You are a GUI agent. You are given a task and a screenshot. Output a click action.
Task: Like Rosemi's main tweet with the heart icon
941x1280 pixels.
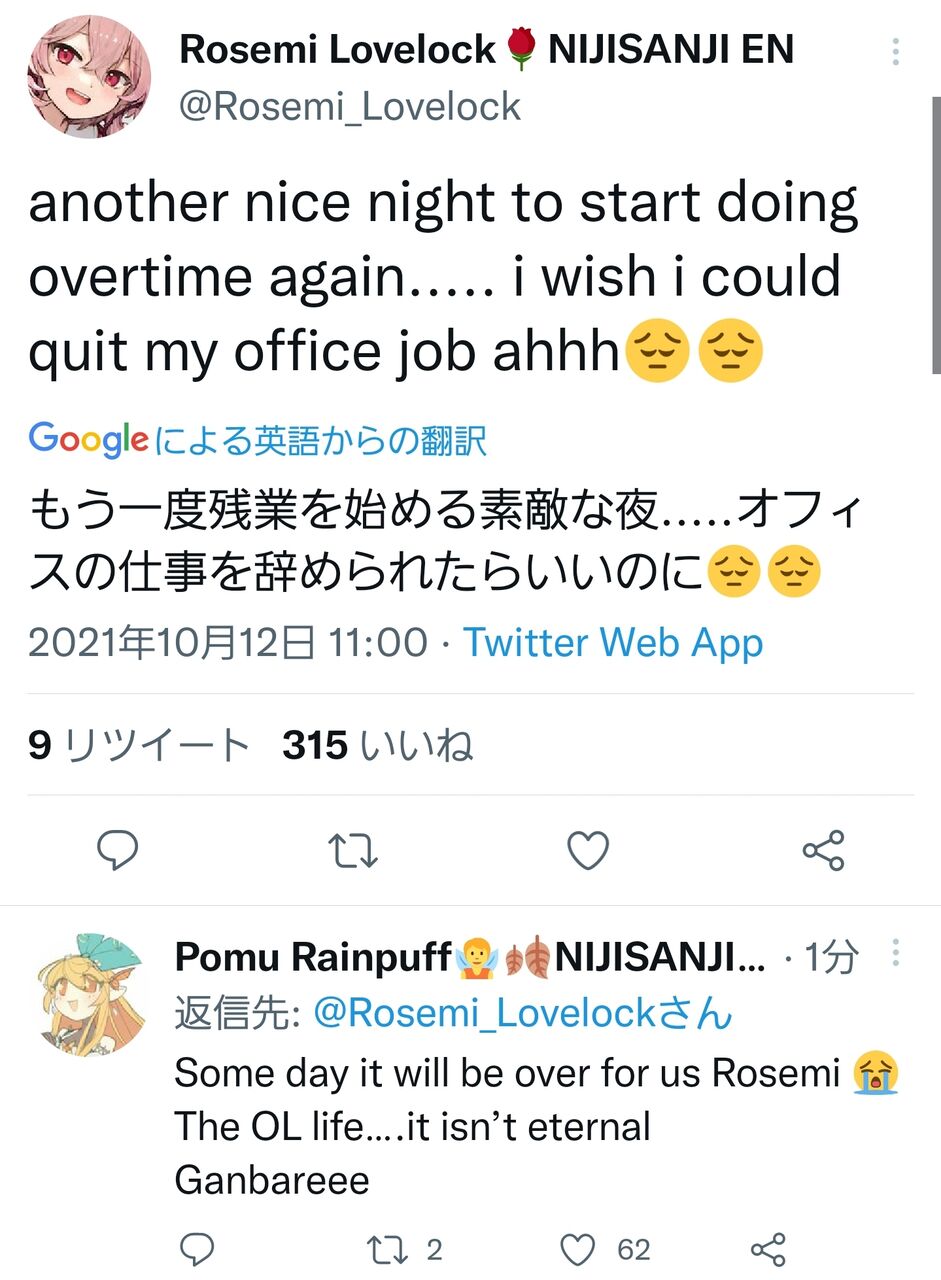(x=588, y=851)
